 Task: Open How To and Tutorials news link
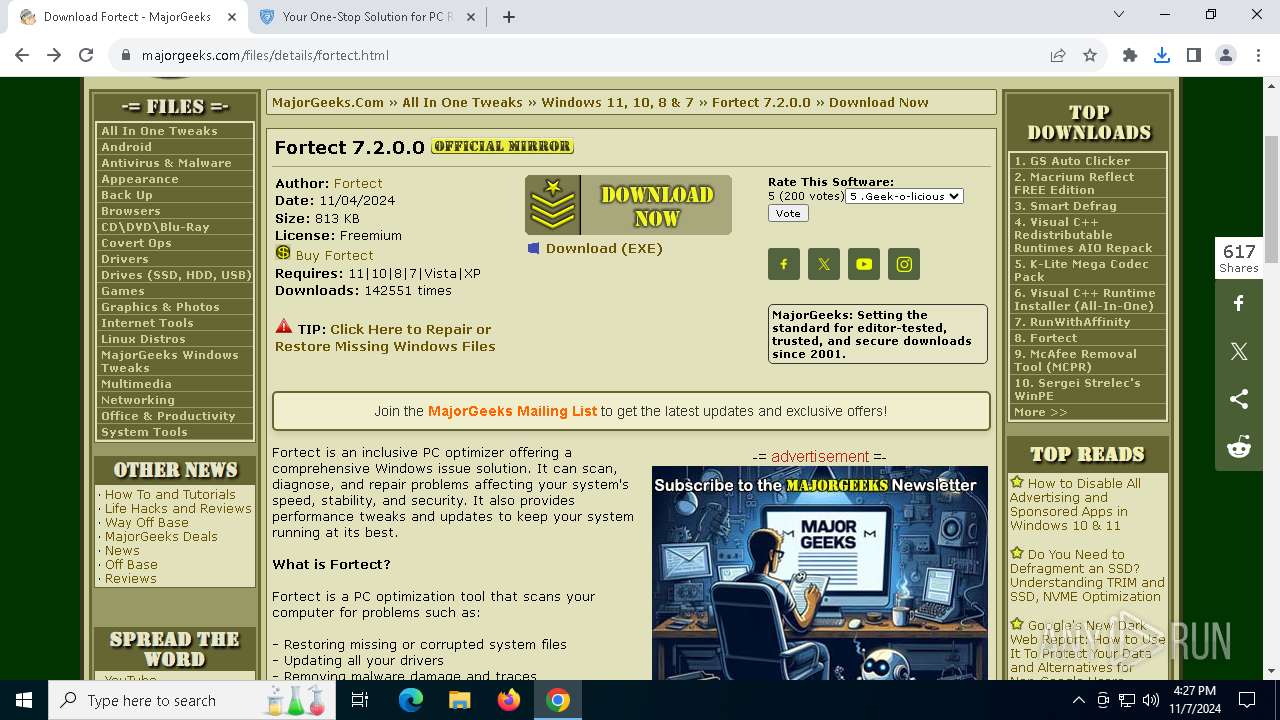click(170, 494)
